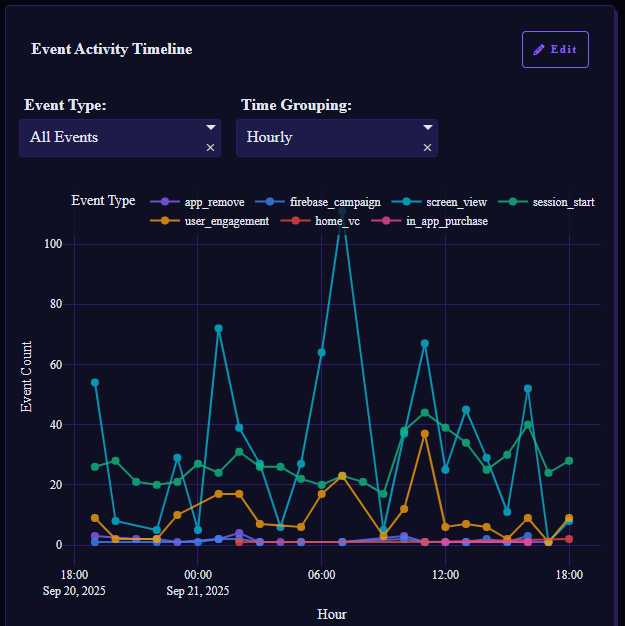Screen dimensions: 625x626
Task: Click the first screen_view point at 54
Action: tap(95, 382)
